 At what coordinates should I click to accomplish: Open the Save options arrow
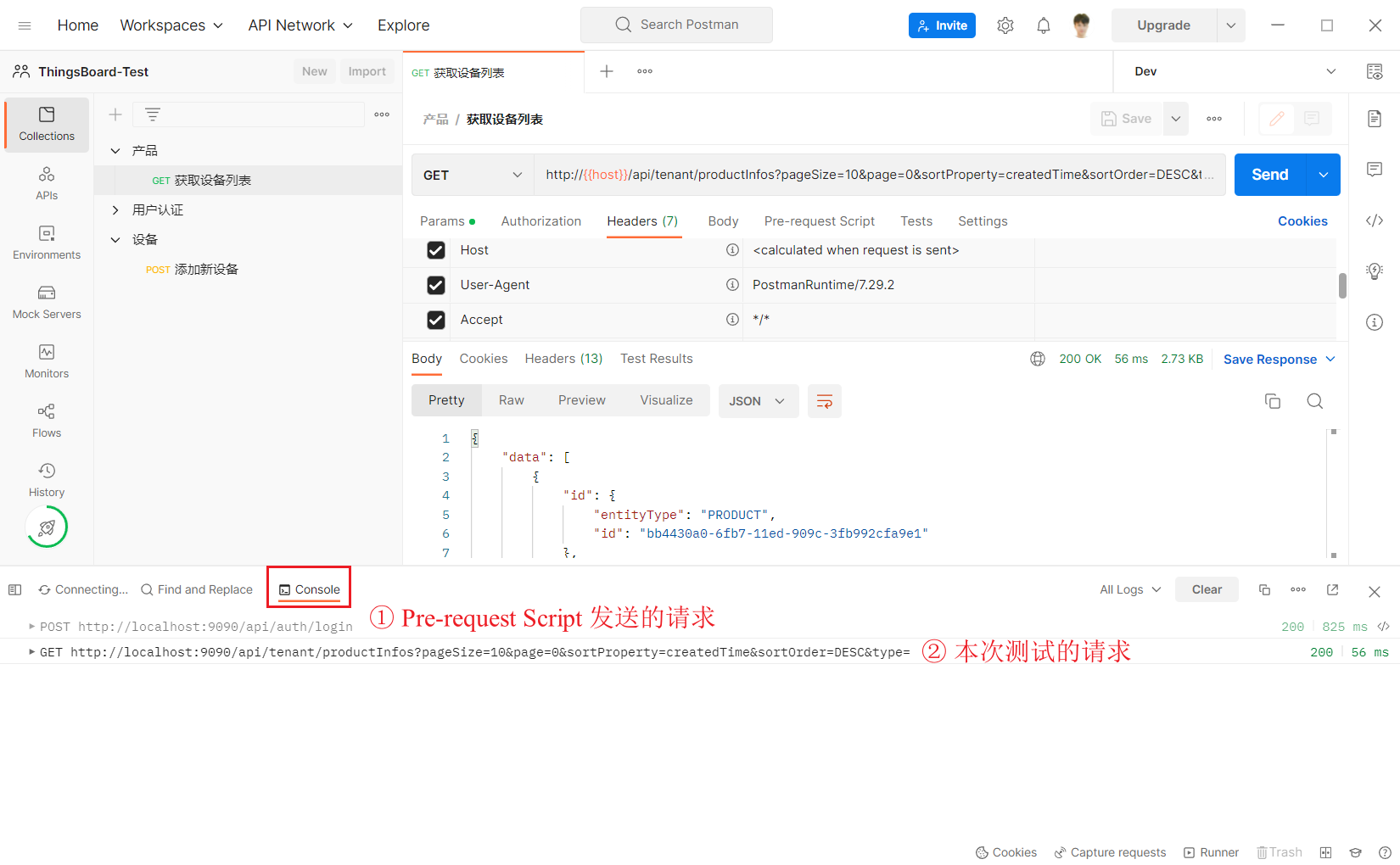click(x=1176, y=119)
